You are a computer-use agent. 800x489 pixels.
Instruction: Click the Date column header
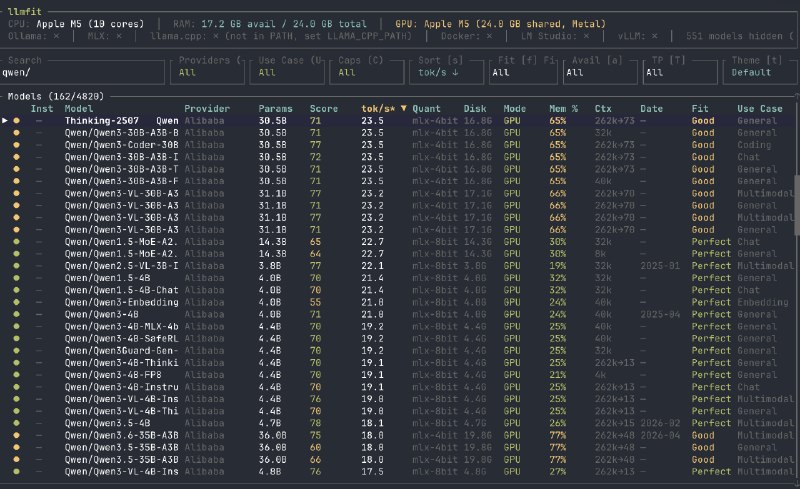[652, 108]
